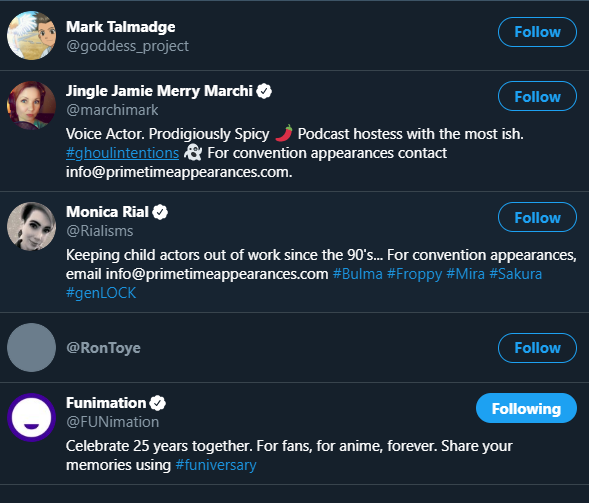
Task: Open the #ghoulintentions hashtag link
Action: click(x=122, y=153)
